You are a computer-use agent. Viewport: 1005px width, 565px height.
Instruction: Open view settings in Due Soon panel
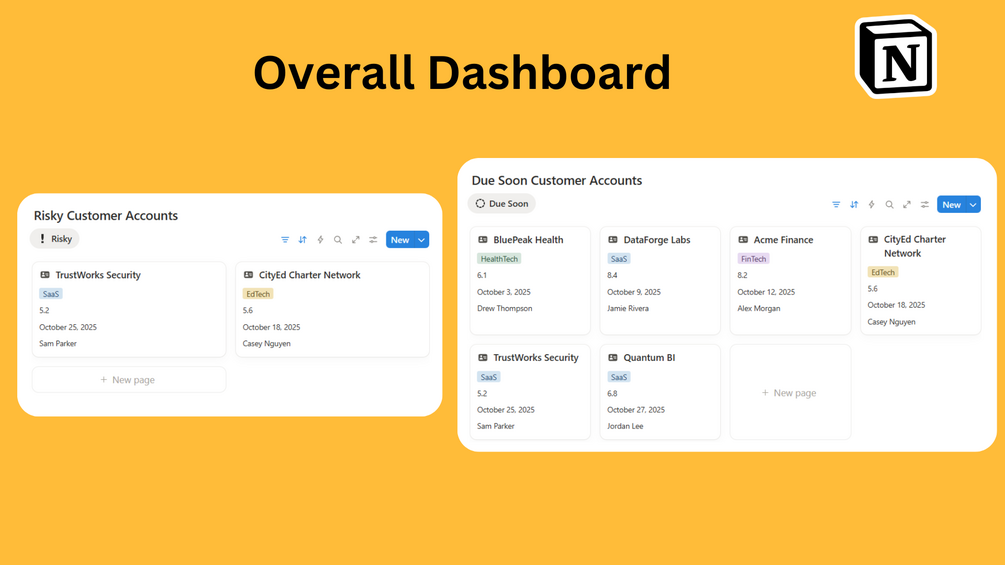coord(924,204)
